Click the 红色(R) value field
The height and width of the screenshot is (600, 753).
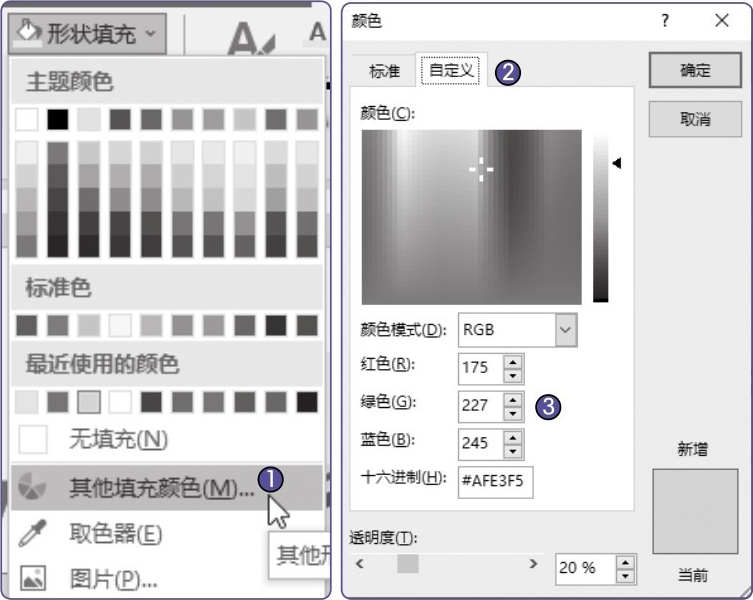(x=481, y=368)
